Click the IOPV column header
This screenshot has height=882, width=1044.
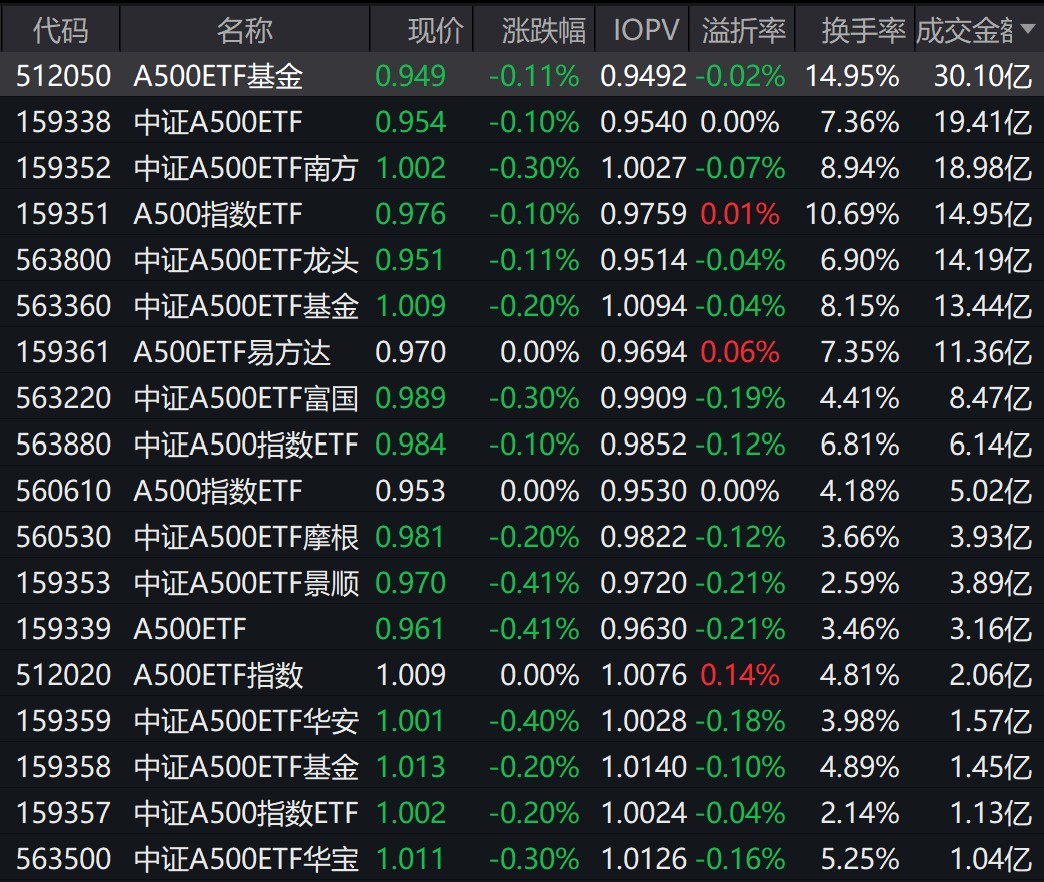point(645,31)
